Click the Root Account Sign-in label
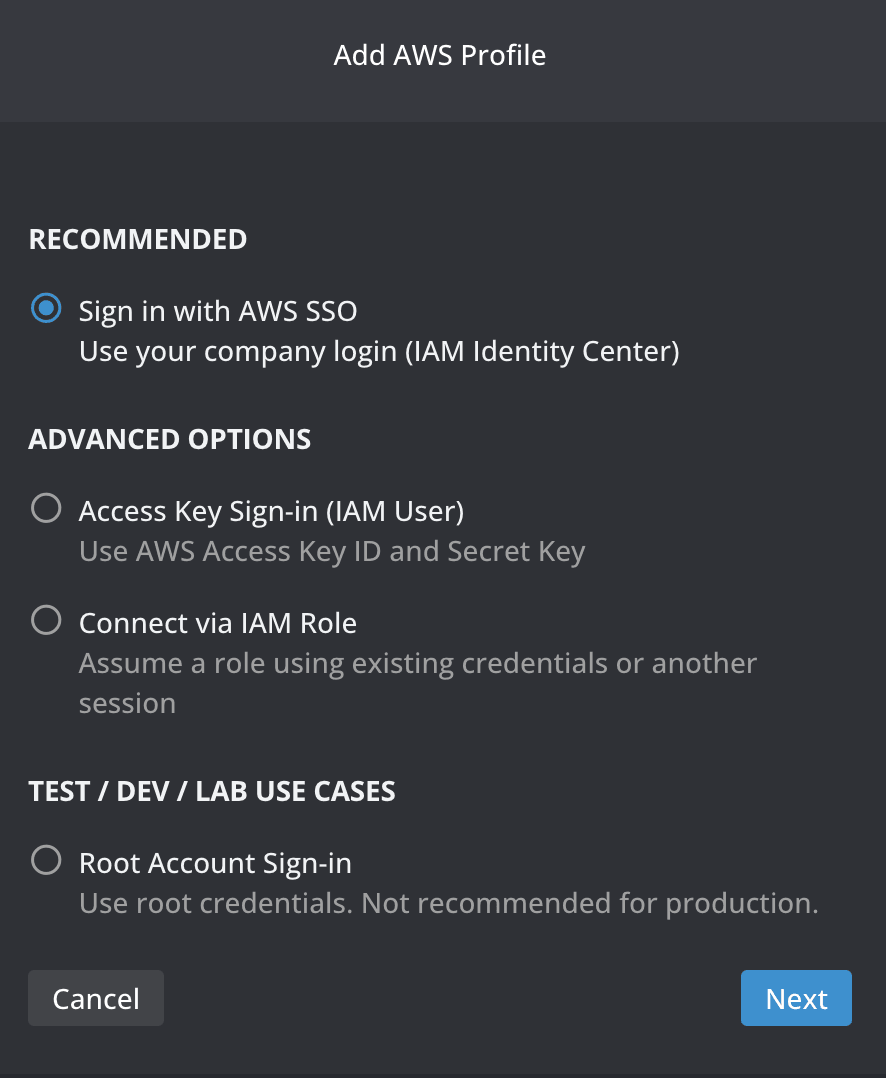This screenshot has height=1078, width=886. pyautogui.click(x=215, y=863)
